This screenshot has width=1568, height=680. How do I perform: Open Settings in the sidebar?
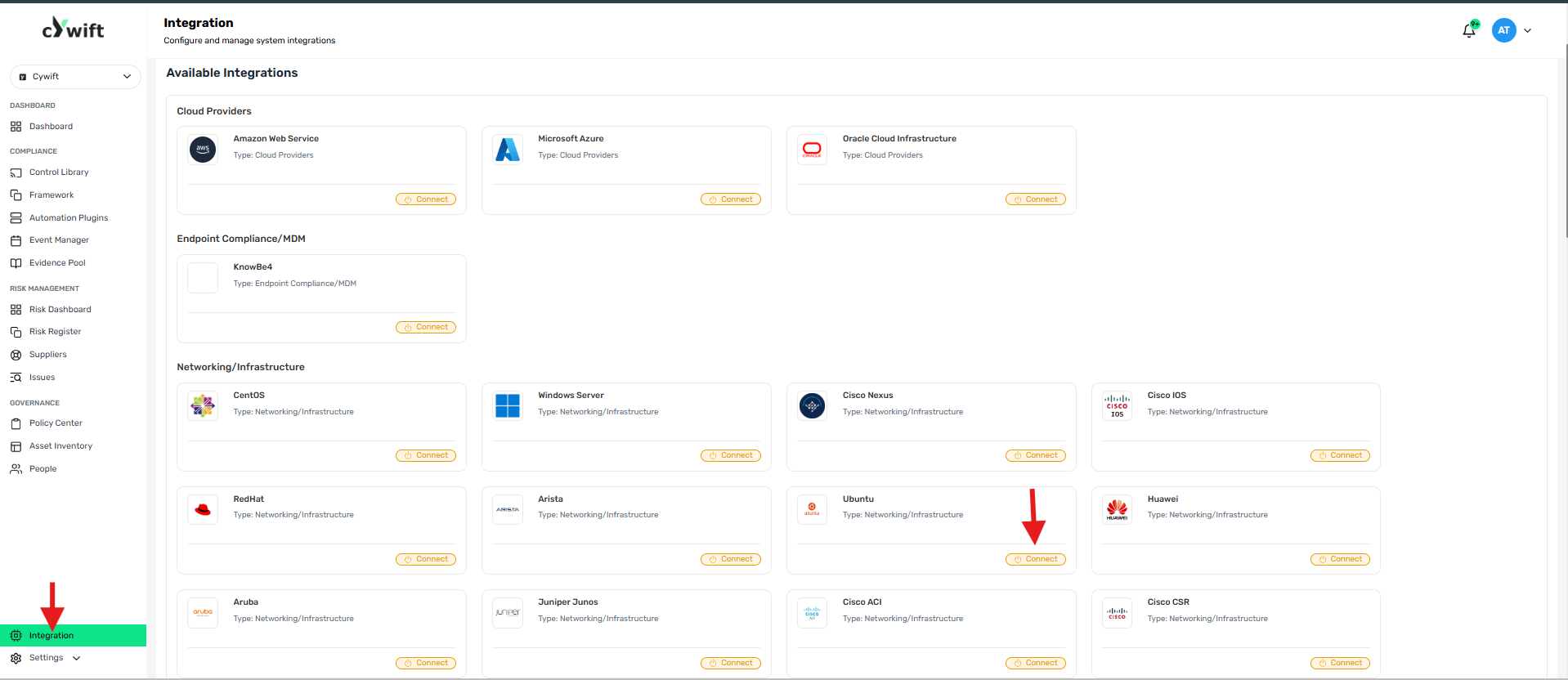[46, 658]
